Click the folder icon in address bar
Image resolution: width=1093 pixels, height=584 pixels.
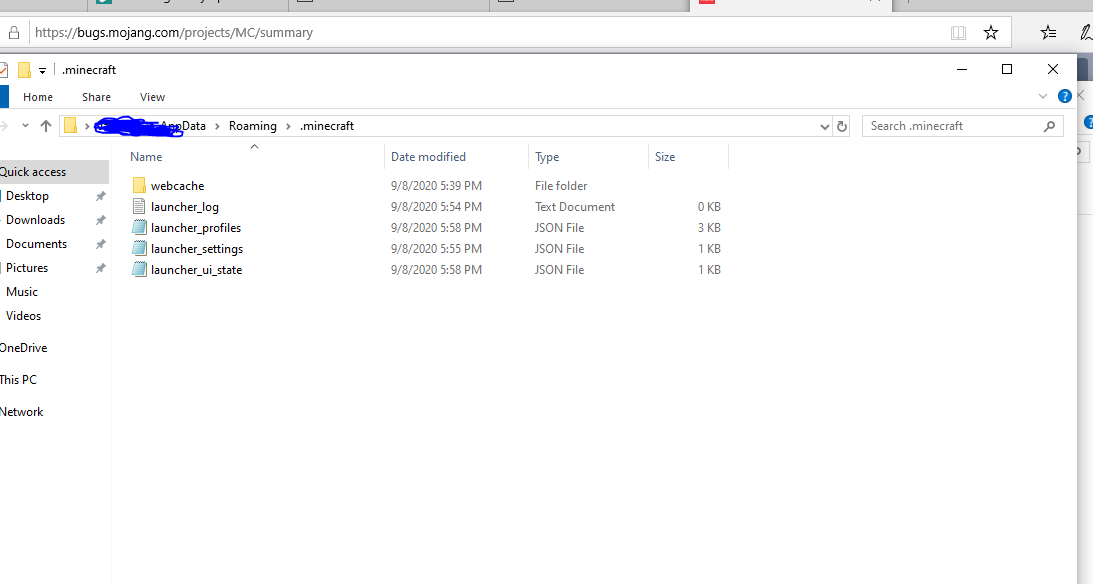70,125
